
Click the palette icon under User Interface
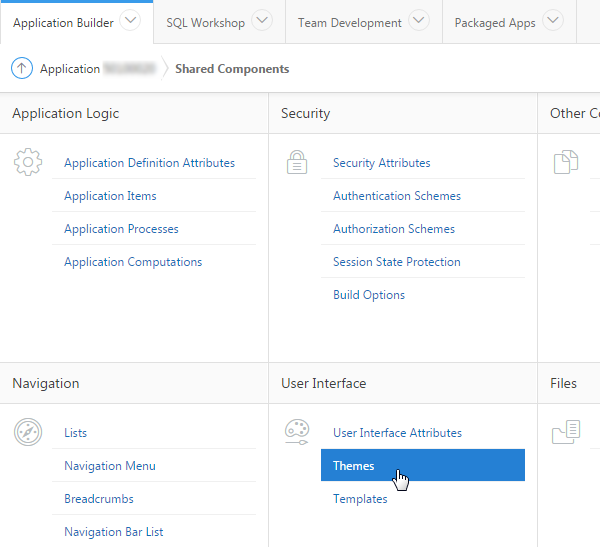tap(297, 431)
